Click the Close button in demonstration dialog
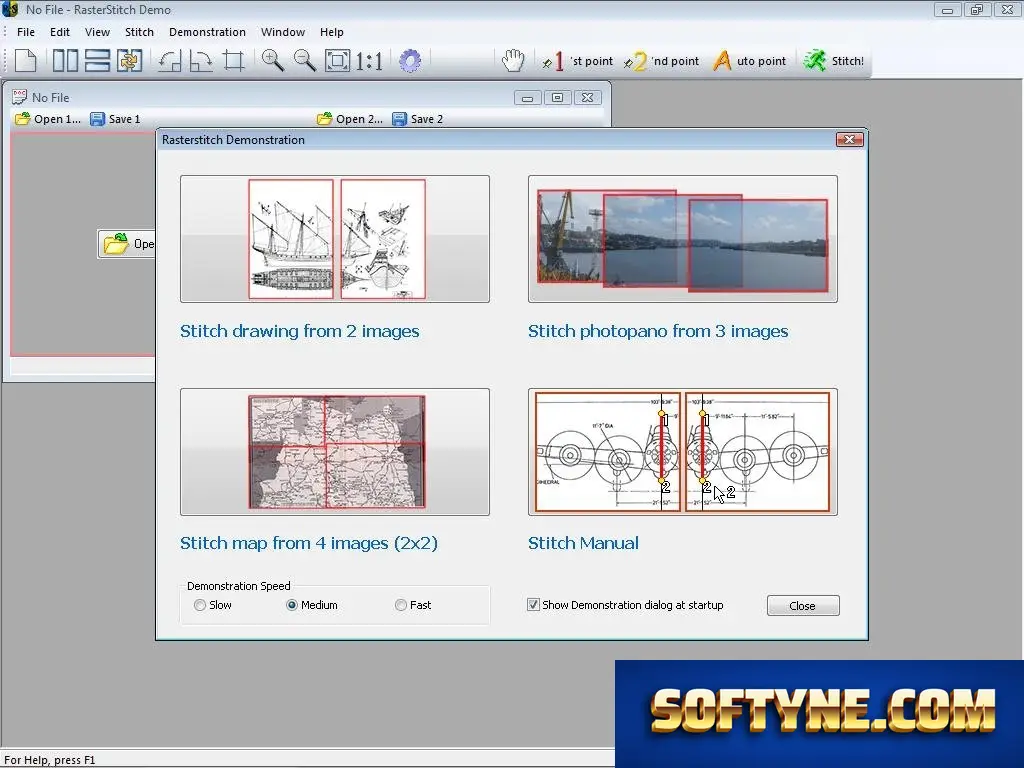 point(803,605)
